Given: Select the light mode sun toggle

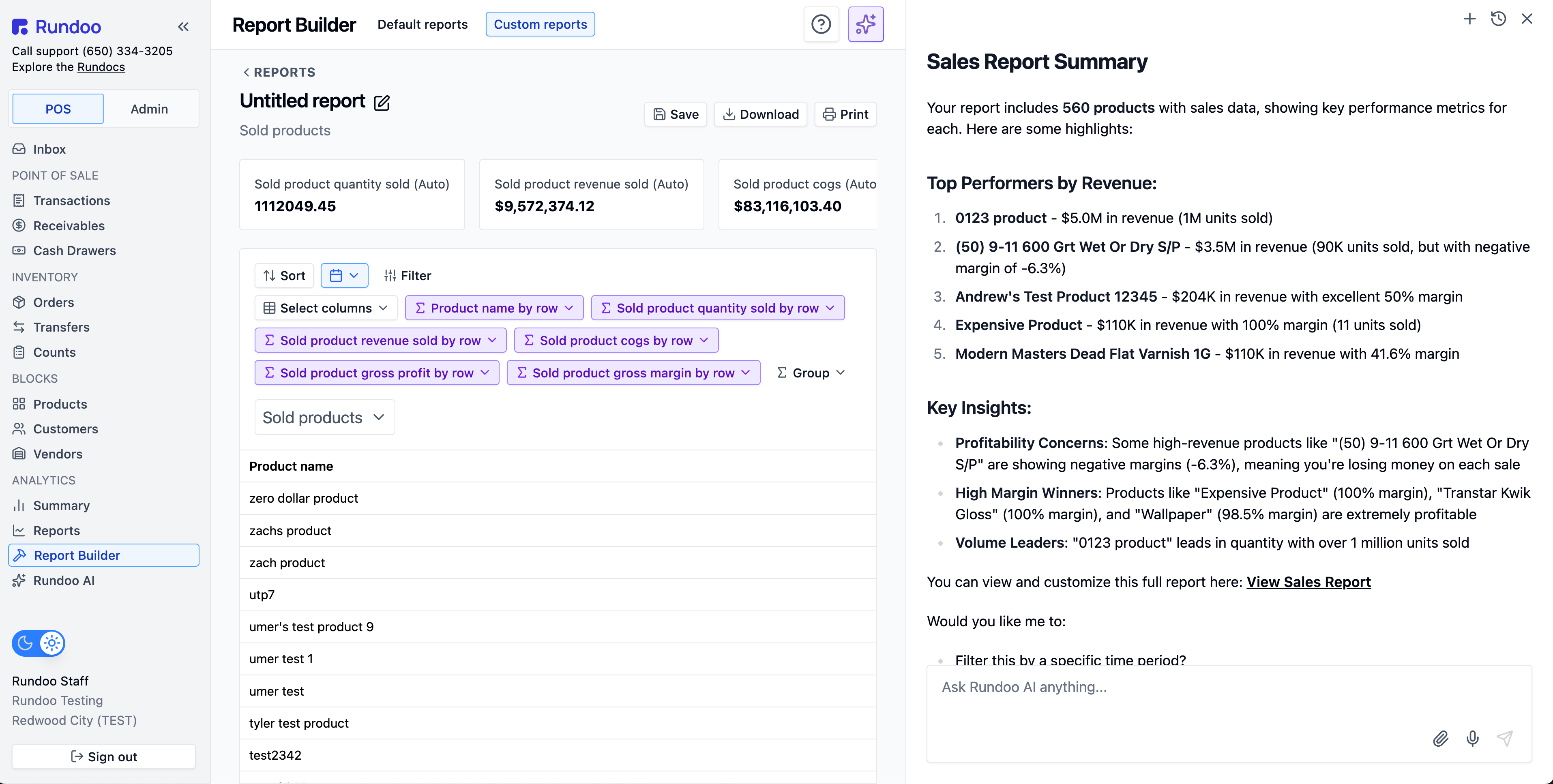Looking at the screenshot, I should coord(52,643).
